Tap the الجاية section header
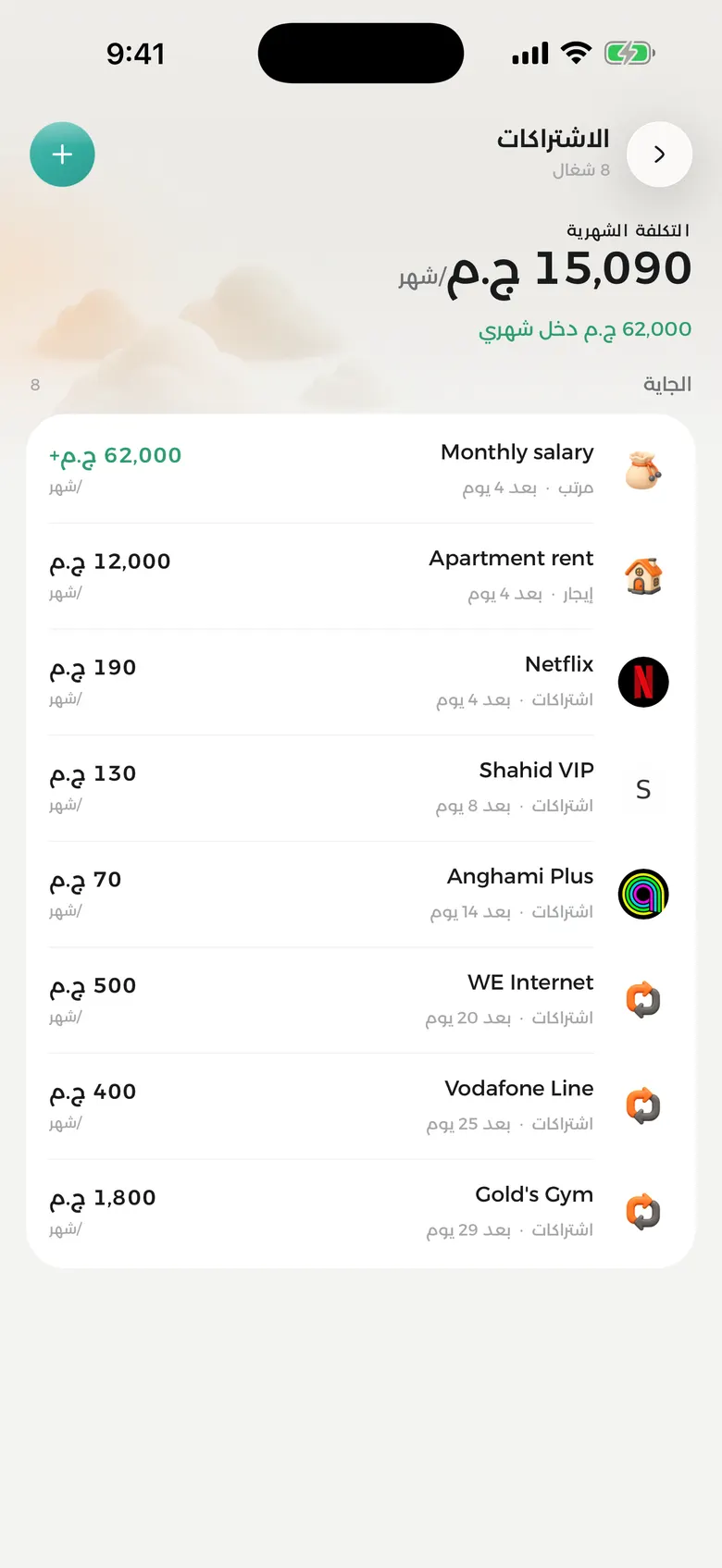Viewport: 722px width, 1568px height. (x=667, y=384)
